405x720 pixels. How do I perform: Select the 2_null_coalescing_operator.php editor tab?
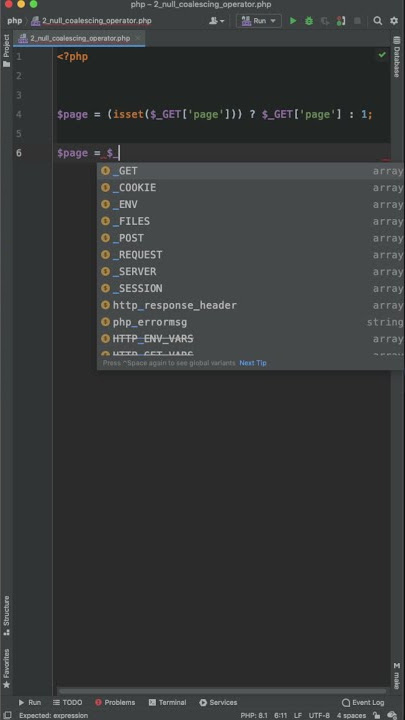click(x=79, y=39)
